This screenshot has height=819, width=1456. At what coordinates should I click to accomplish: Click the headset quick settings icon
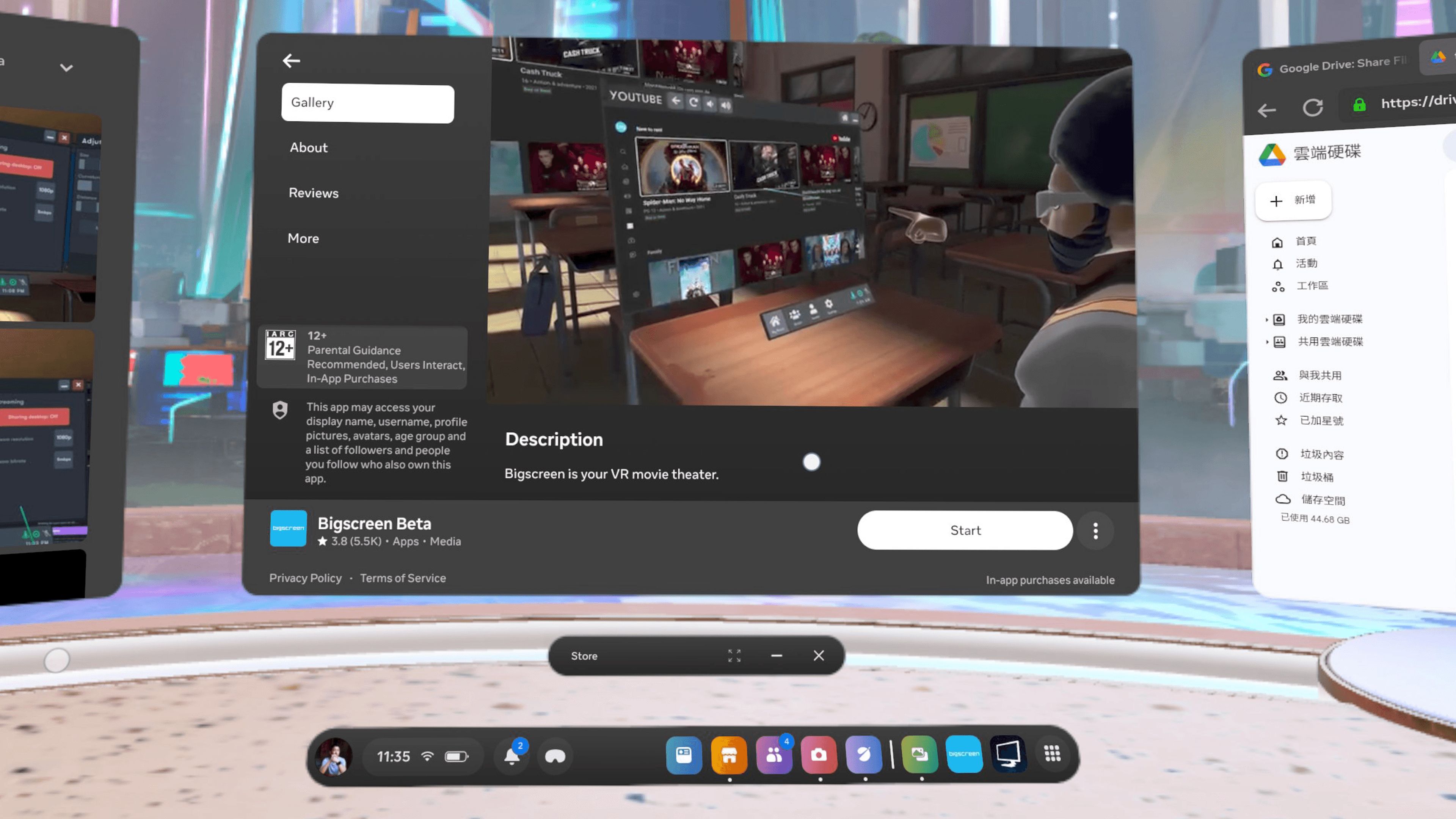pyautogui.click(x=555, y=756)
